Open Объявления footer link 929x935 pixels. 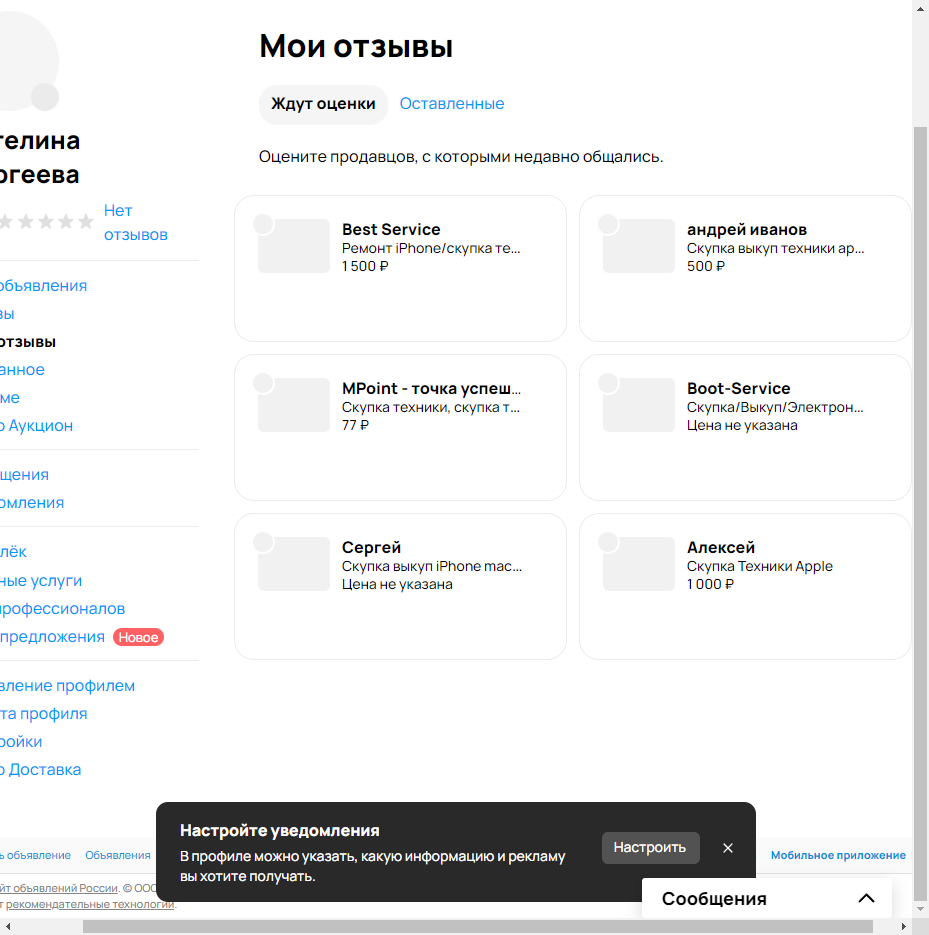pyautogui.click(x=117, y=855)
